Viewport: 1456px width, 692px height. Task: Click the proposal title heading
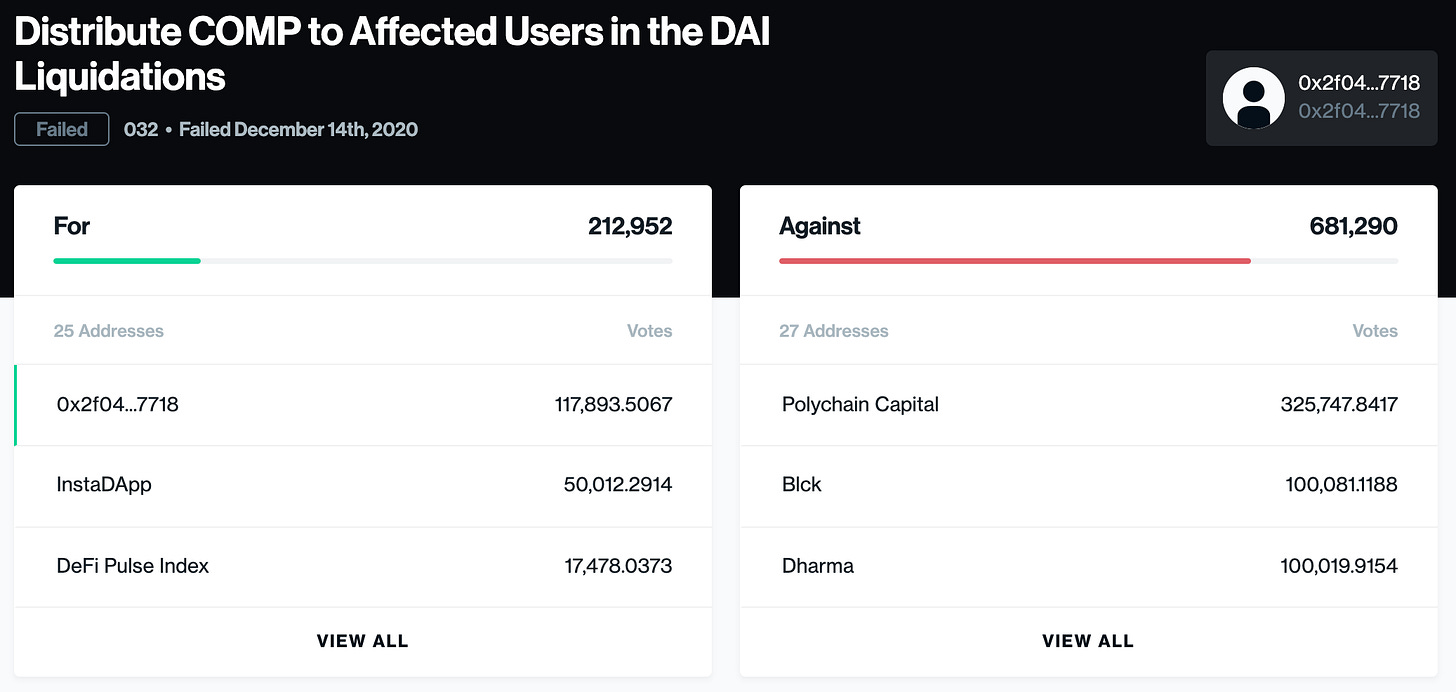(x=391, y=53)
